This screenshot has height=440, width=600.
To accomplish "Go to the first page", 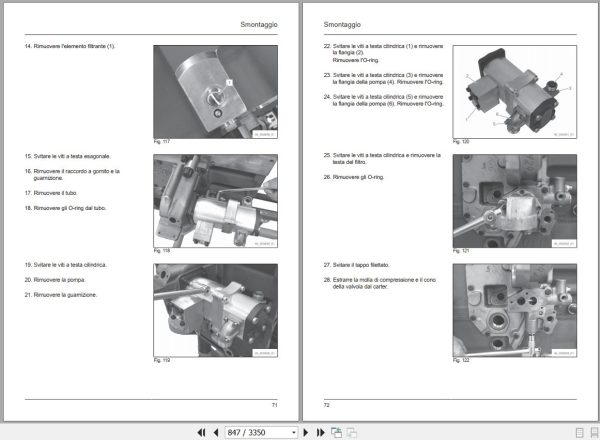I will [201, 432].
